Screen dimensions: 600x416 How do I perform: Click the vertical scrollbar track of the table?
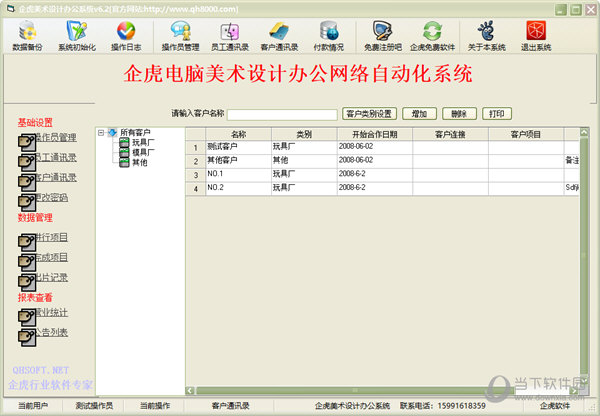click(584, 255)
